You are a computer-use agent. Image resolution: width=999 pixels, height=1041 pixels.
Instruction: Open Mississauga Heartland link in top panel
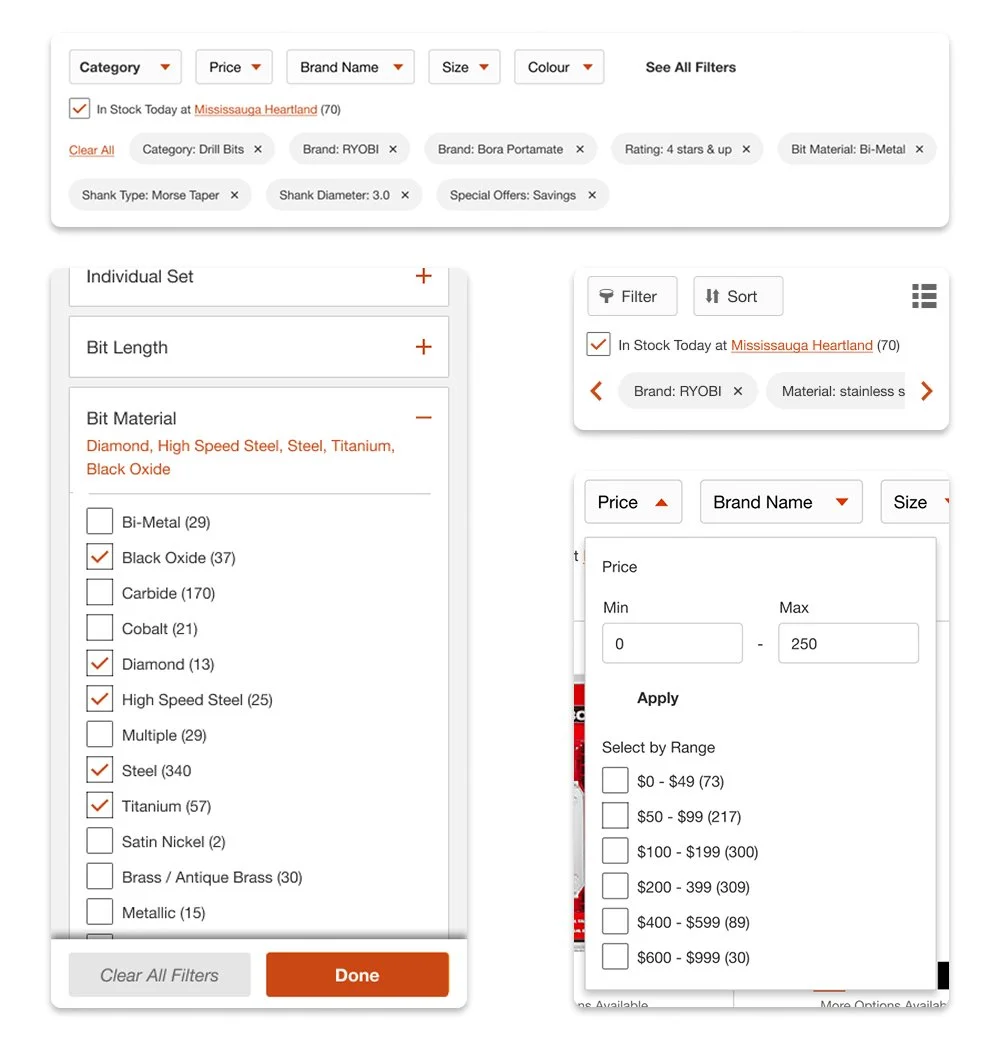256,110
